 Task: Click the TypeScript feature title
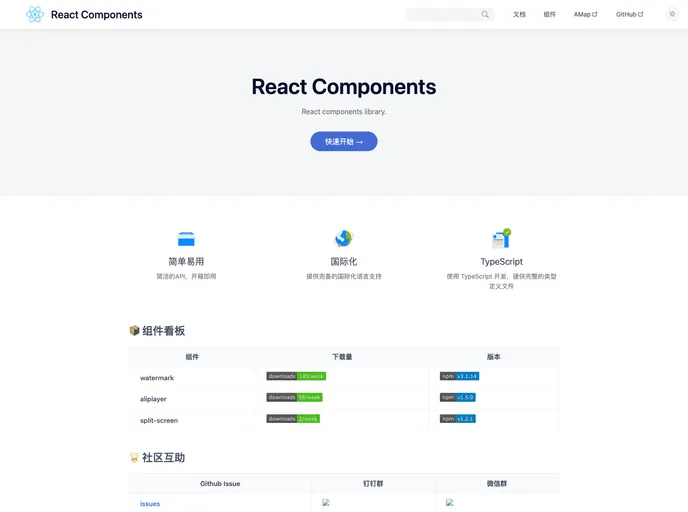502,261
